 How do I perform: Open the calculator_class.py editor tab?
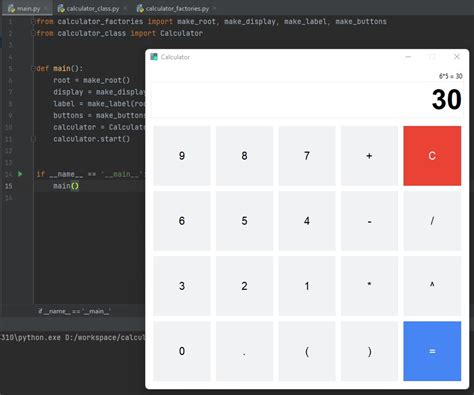(93, 8)
